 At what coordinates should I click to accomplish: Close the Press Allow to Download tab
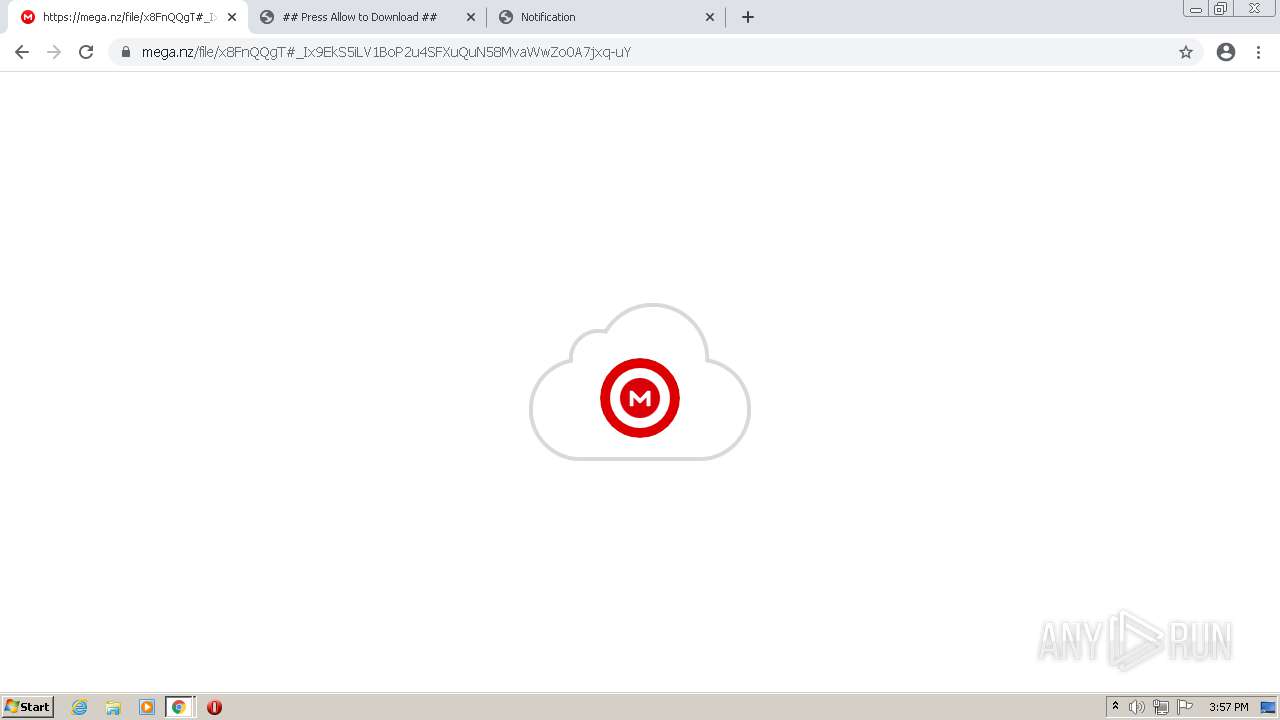471,17
